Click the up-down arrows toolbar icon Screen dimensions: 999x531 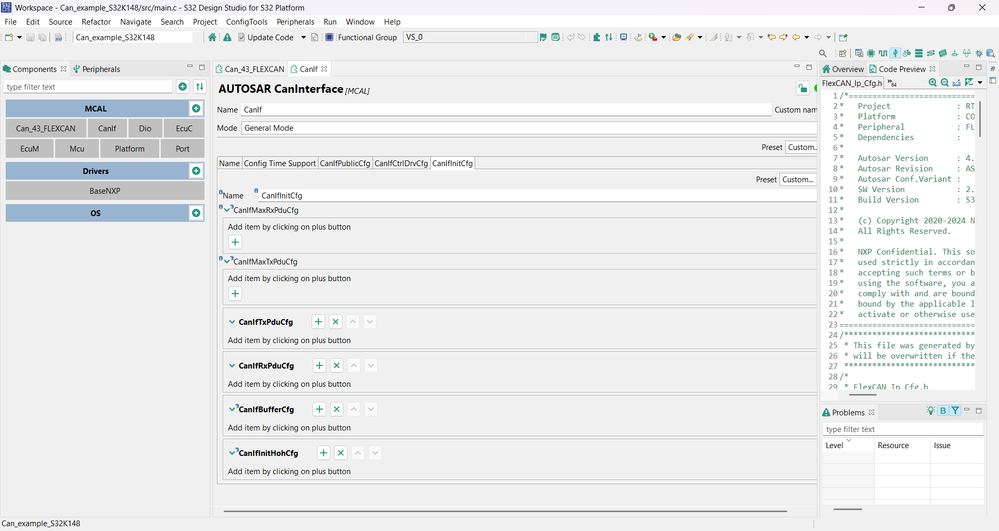tap(608, 37)
